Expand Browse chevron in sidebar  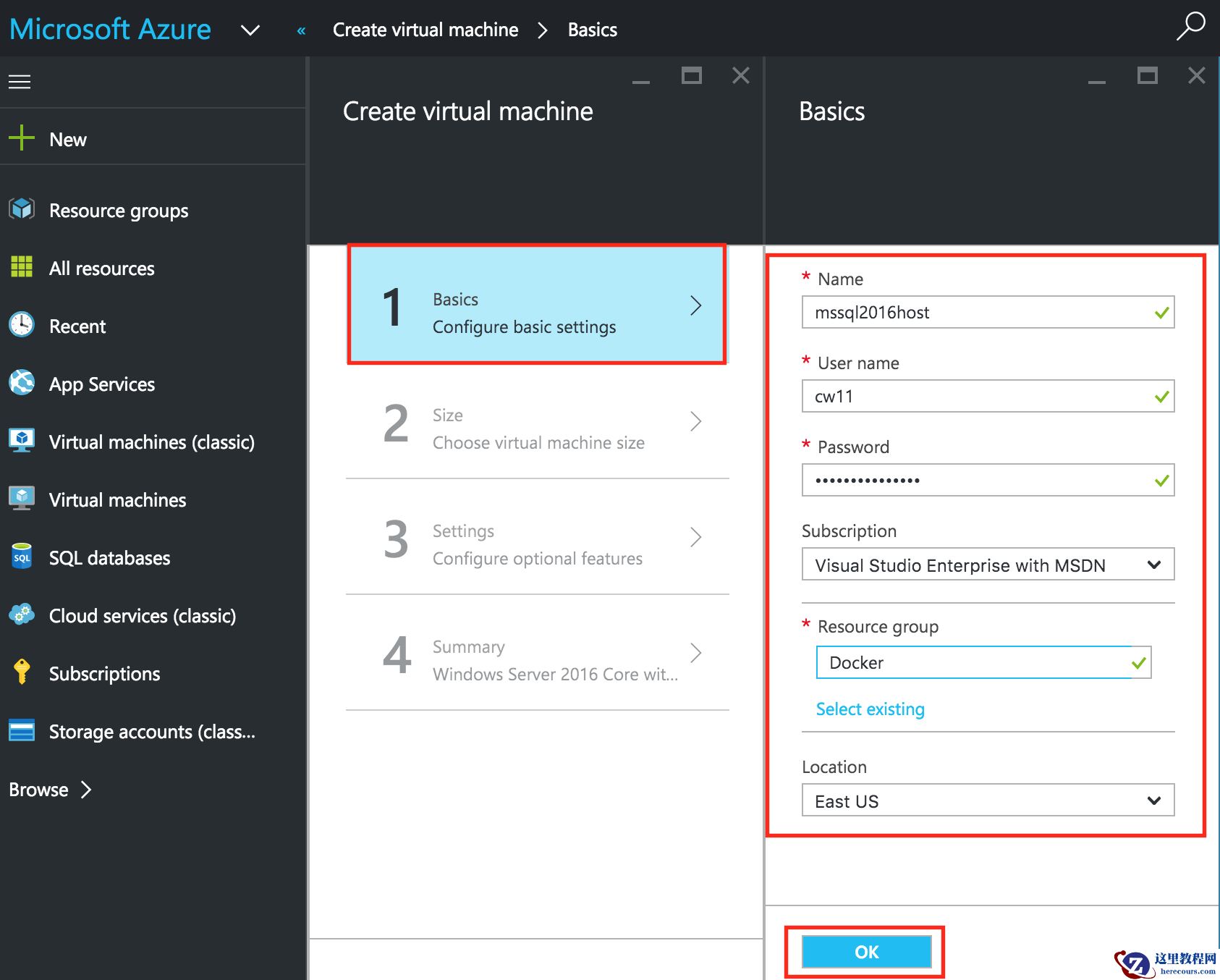[x=86, y=789]
